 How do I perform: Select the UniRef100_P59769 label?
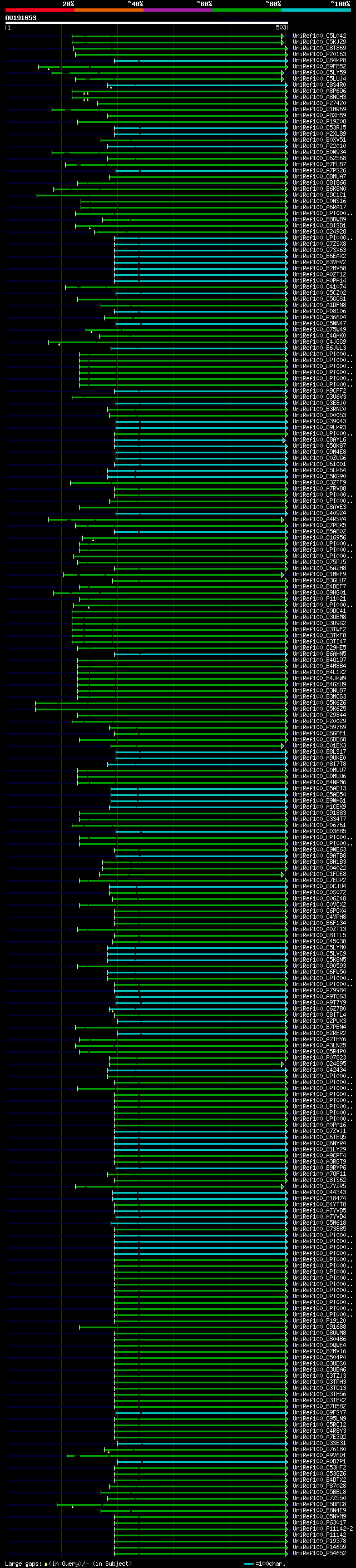pyautogui.click(x=319, y=728)
